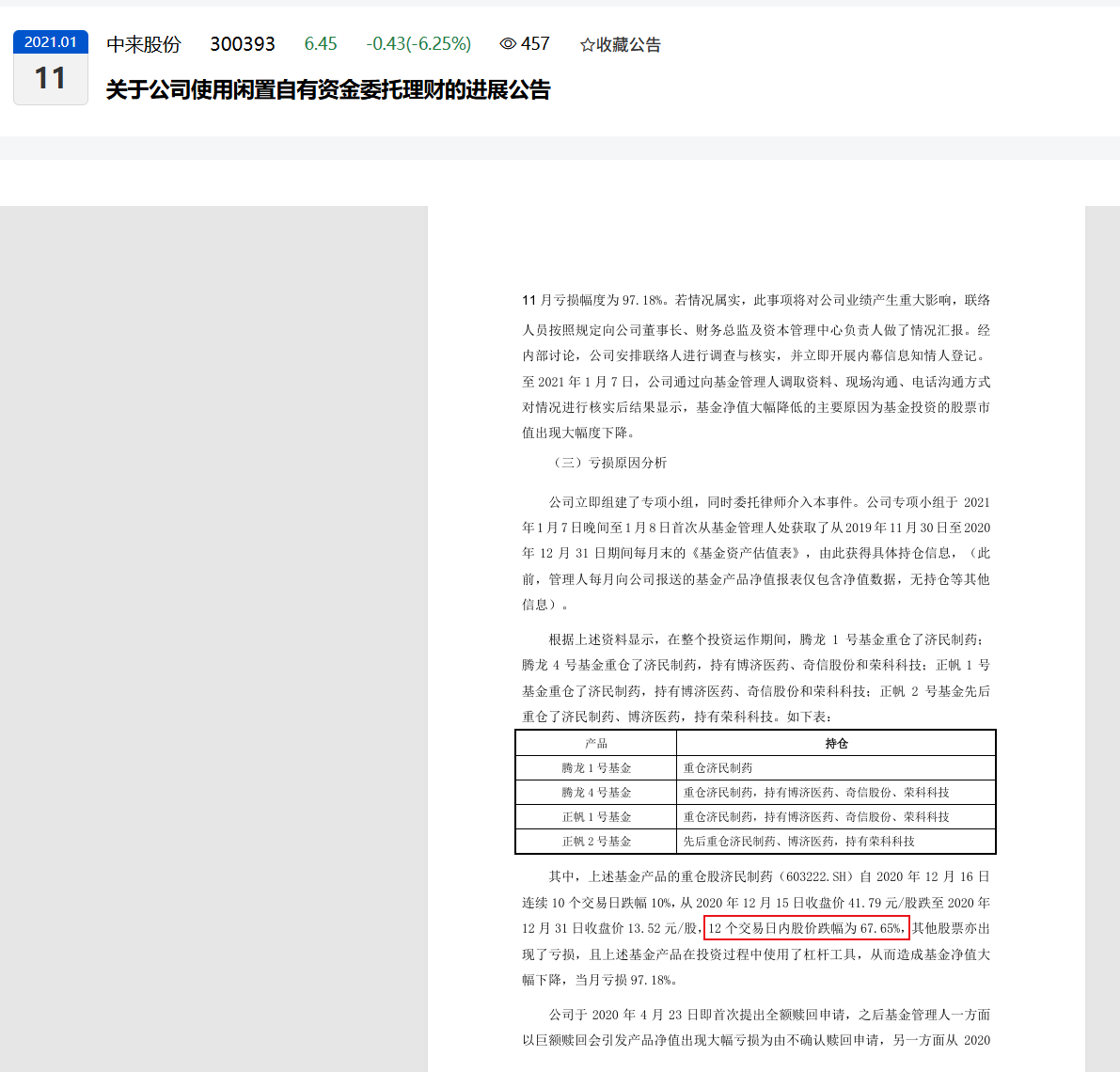Click holdings cell in 正帆 1 号基金 row
The image size is (1120, 1072).
836,817
